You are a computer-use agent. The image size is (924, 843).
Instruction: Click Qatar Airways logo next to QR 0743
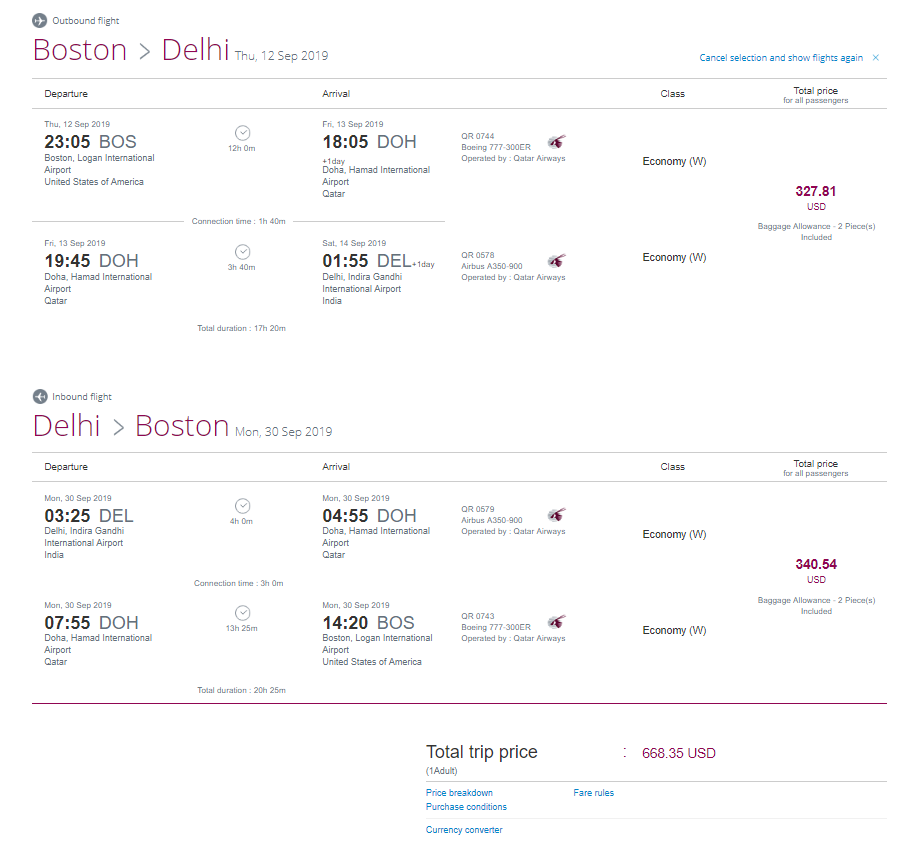(556, 621)
